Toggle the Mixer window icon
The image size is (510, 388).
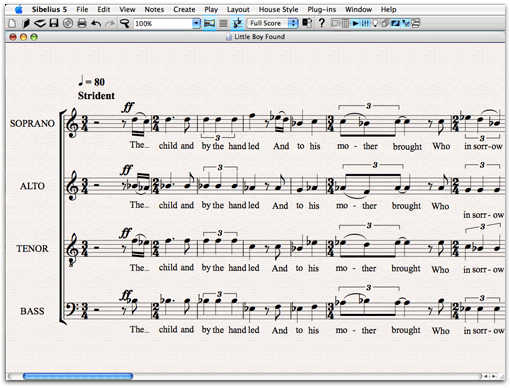(365, 24)
